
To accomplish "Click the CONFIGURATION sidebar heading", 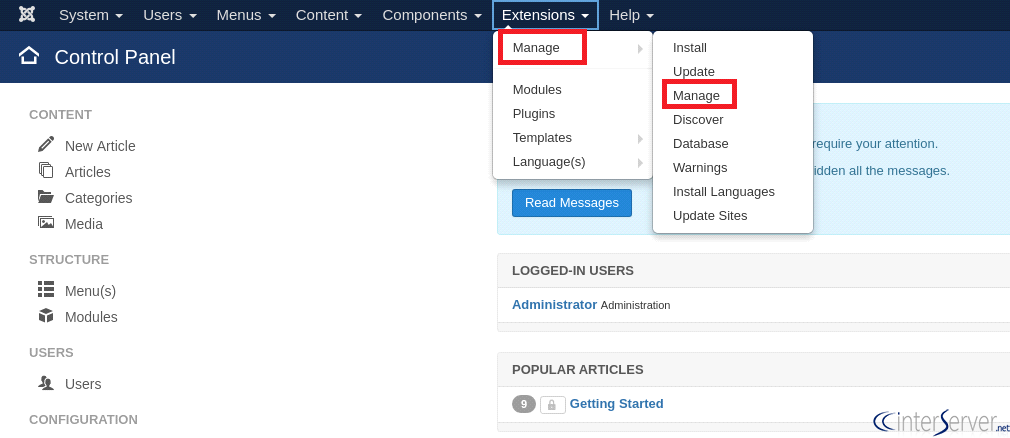I will 83,420.
